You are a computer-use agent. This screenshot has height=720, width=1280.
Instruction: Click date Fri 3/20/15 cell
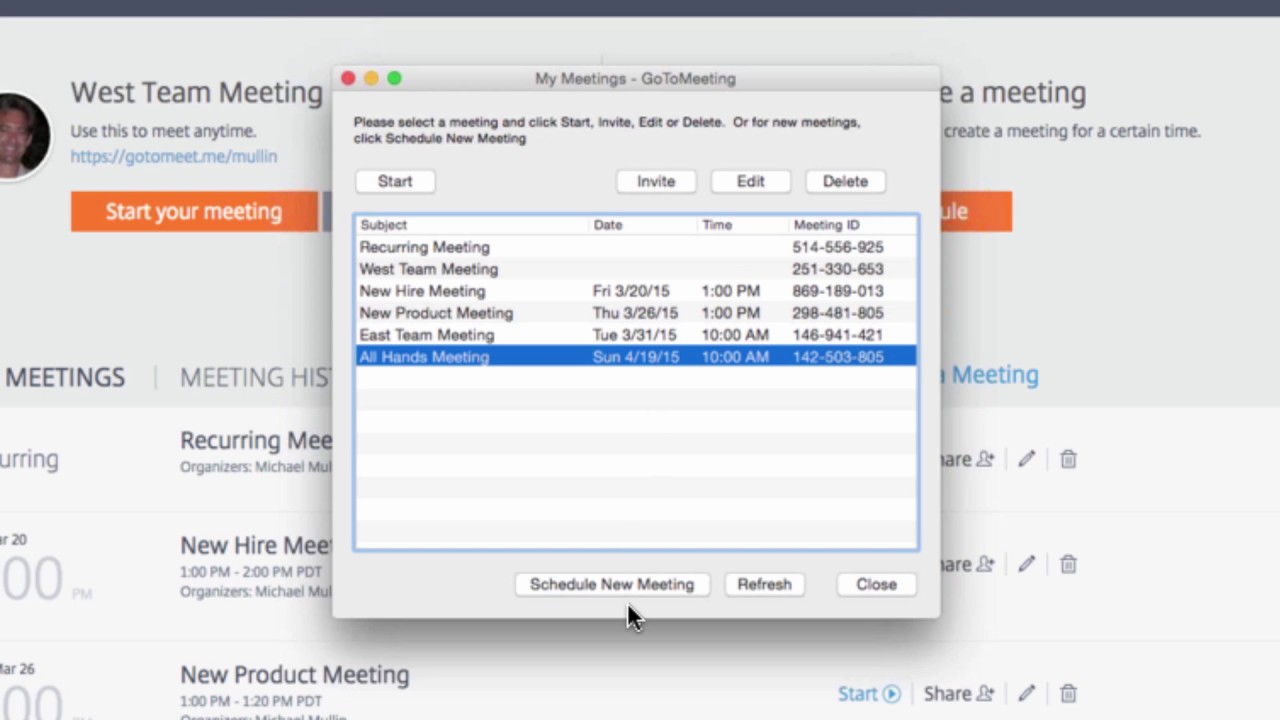click(x=631, y=291)
